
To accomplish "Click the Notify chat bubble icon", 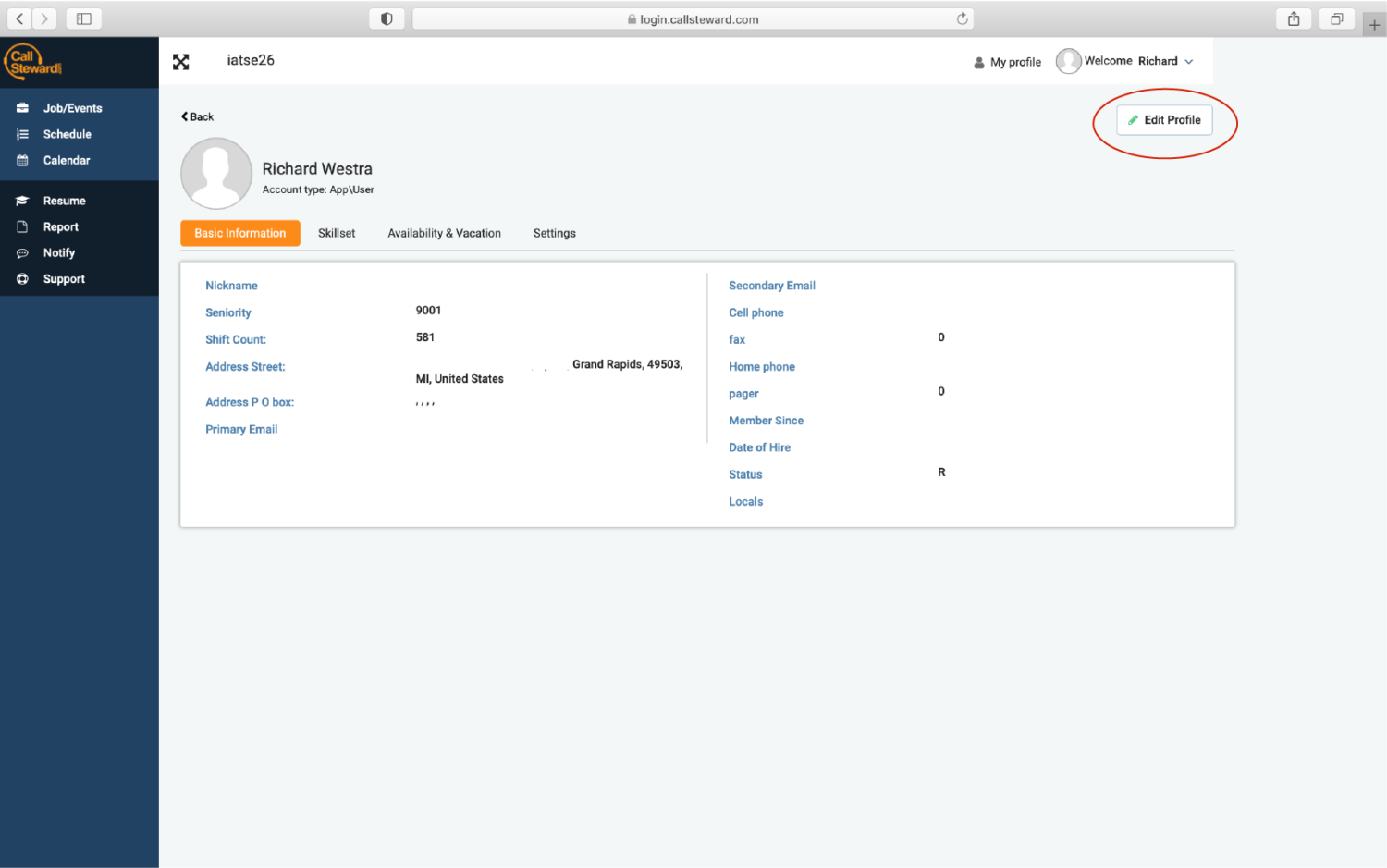I will point(22,253).
